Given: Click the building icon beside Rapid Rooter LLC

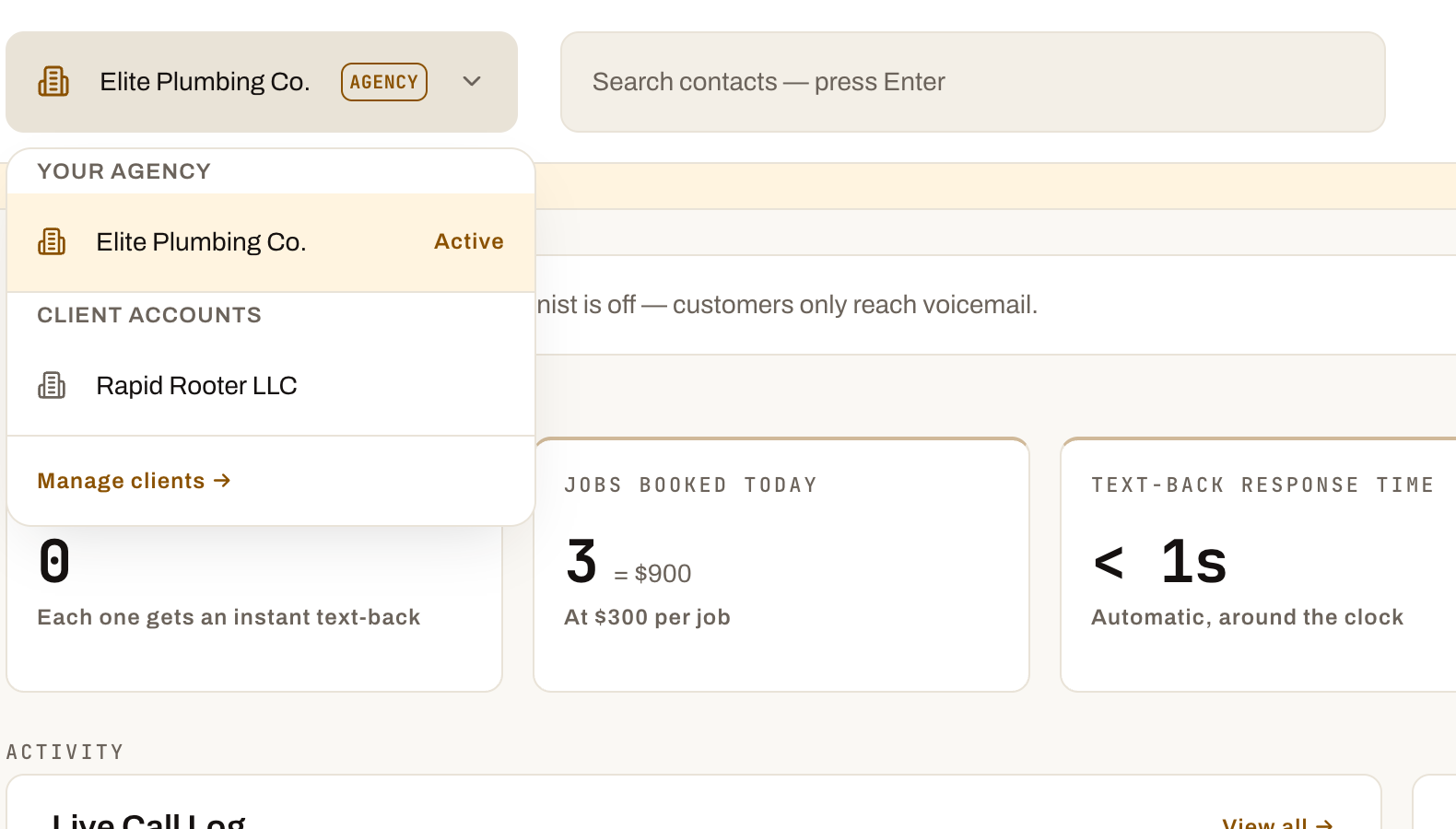Looking at the screenshot, I should [52, 386].
